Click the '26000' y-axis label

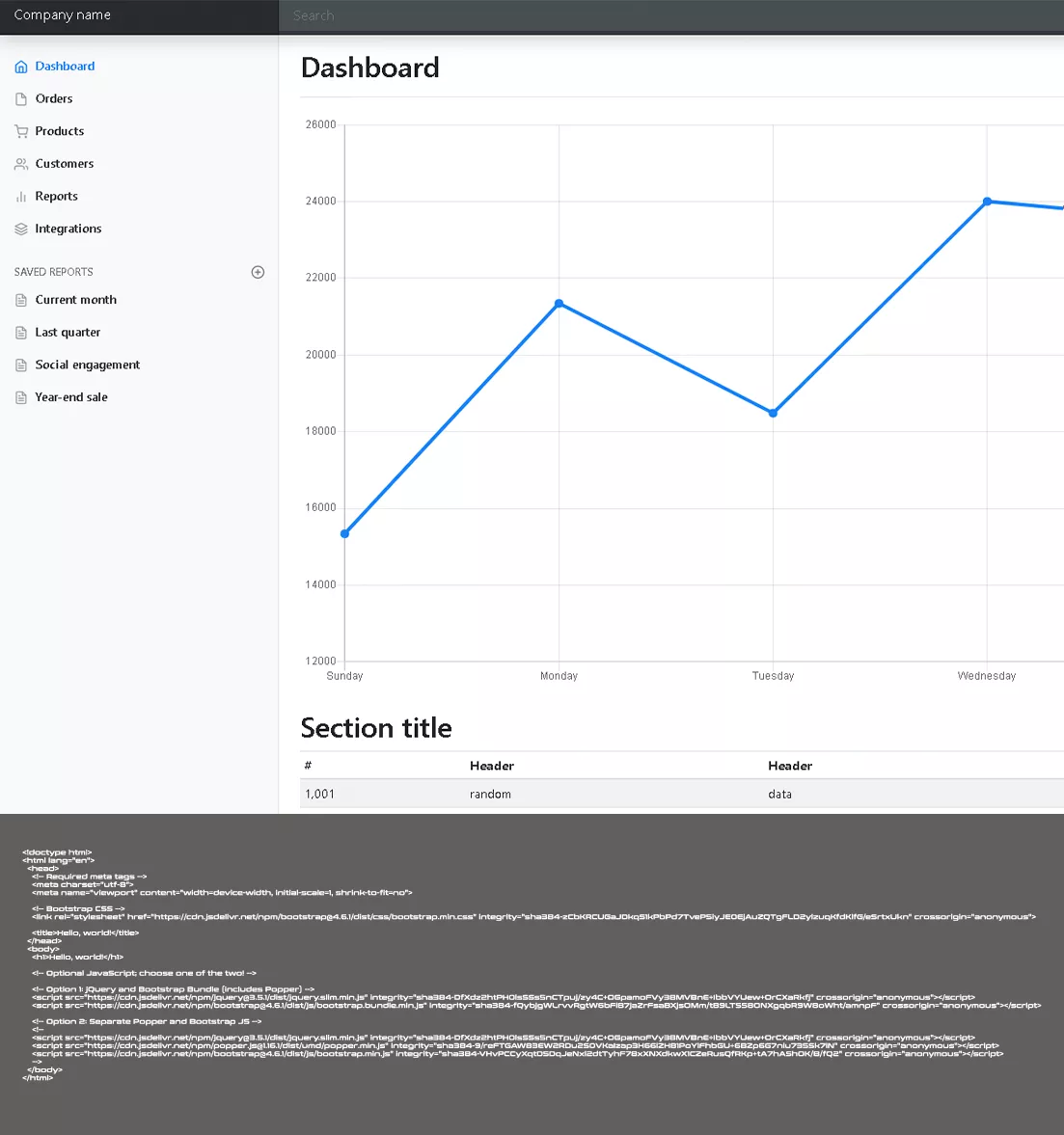[321, 124]
